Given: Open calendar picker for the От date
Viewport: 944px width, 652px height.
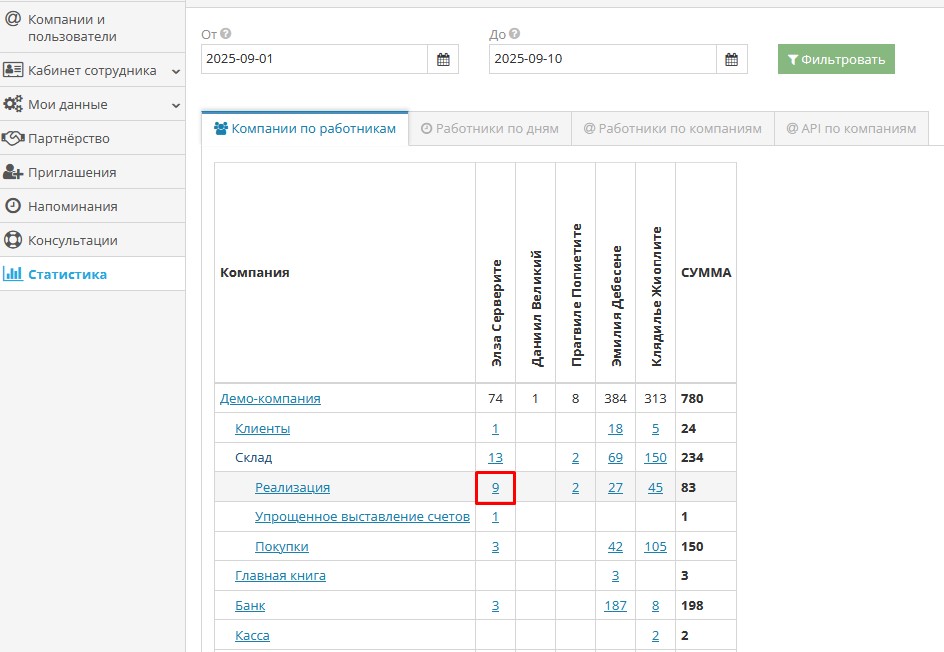Looking at the screenshot, I should (443, 59).
